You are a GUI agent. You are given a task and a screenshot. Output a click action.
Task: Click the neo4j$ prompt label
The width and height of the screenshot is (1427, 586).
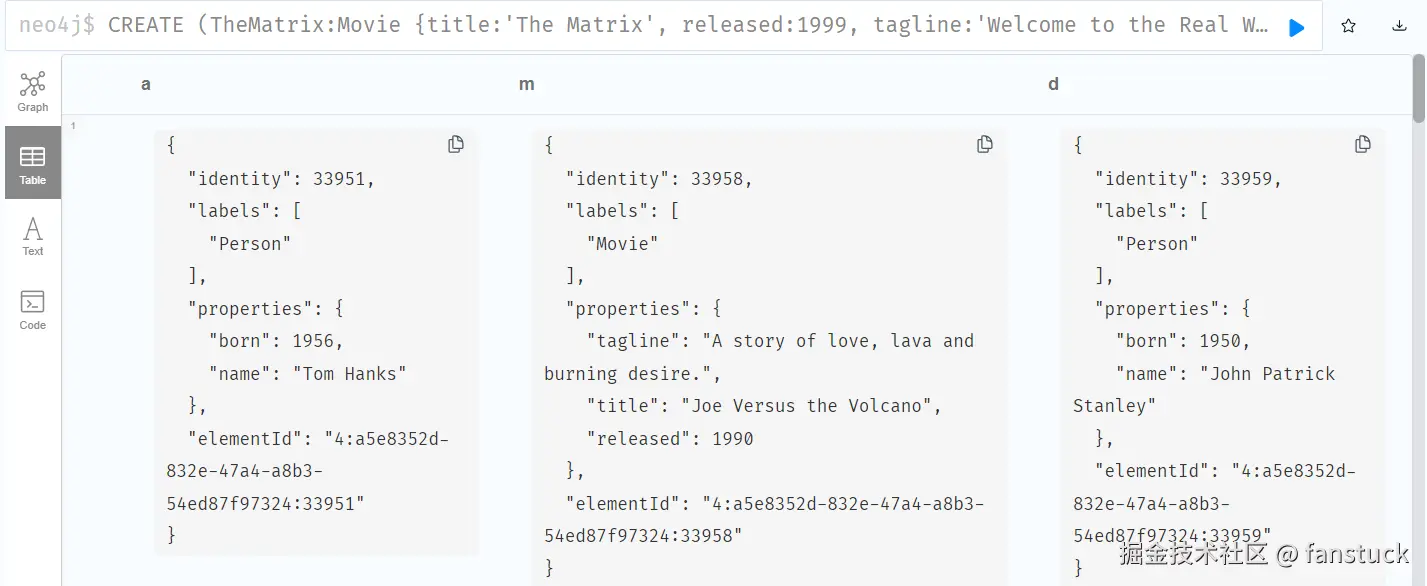point(57,26)
